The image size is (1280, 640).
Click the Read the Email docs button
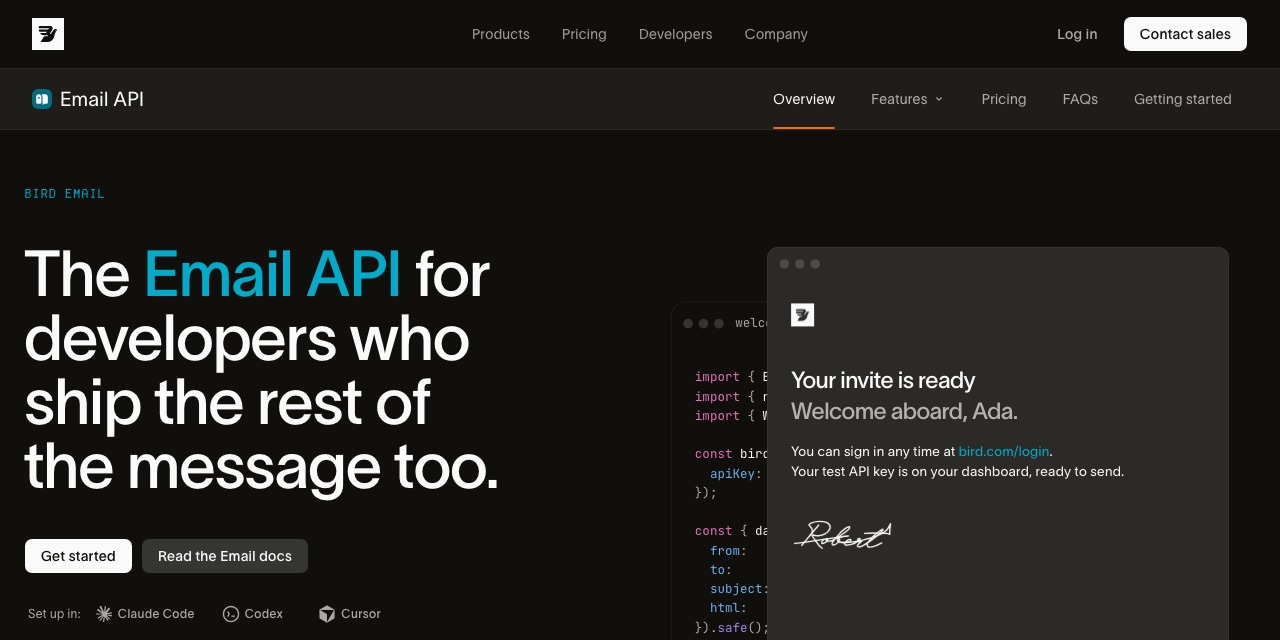[x=225, y=556]
